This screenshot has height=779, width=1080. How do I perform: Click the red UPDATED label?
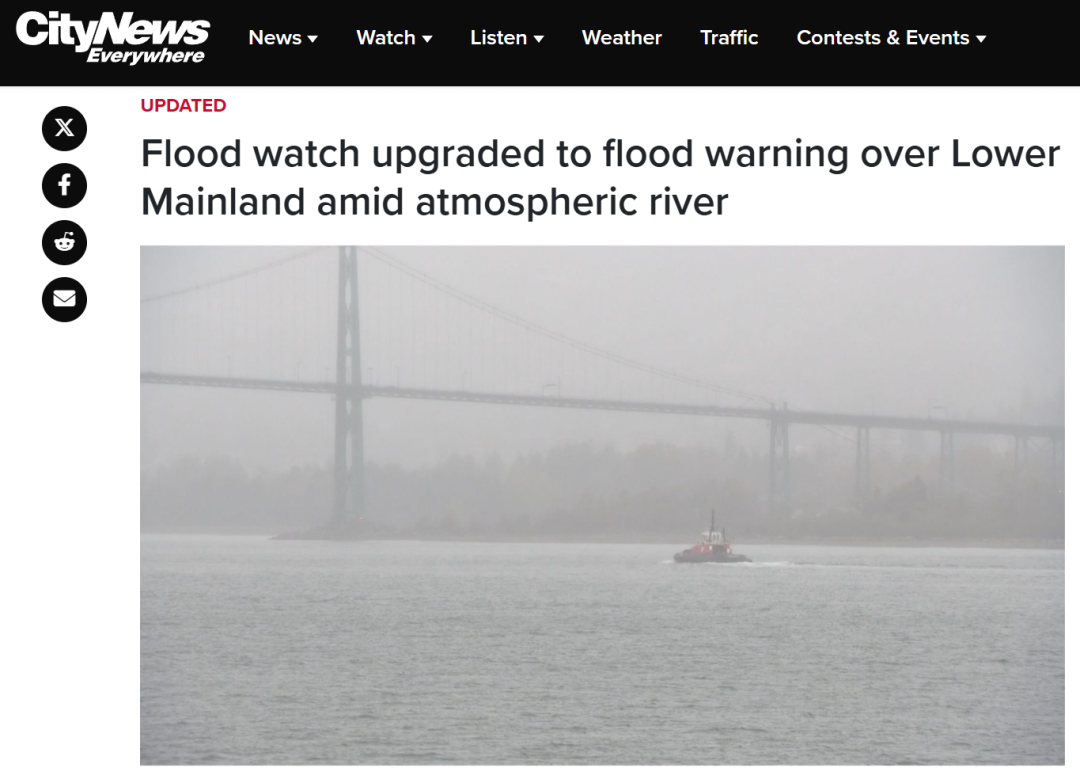(183, 105)
